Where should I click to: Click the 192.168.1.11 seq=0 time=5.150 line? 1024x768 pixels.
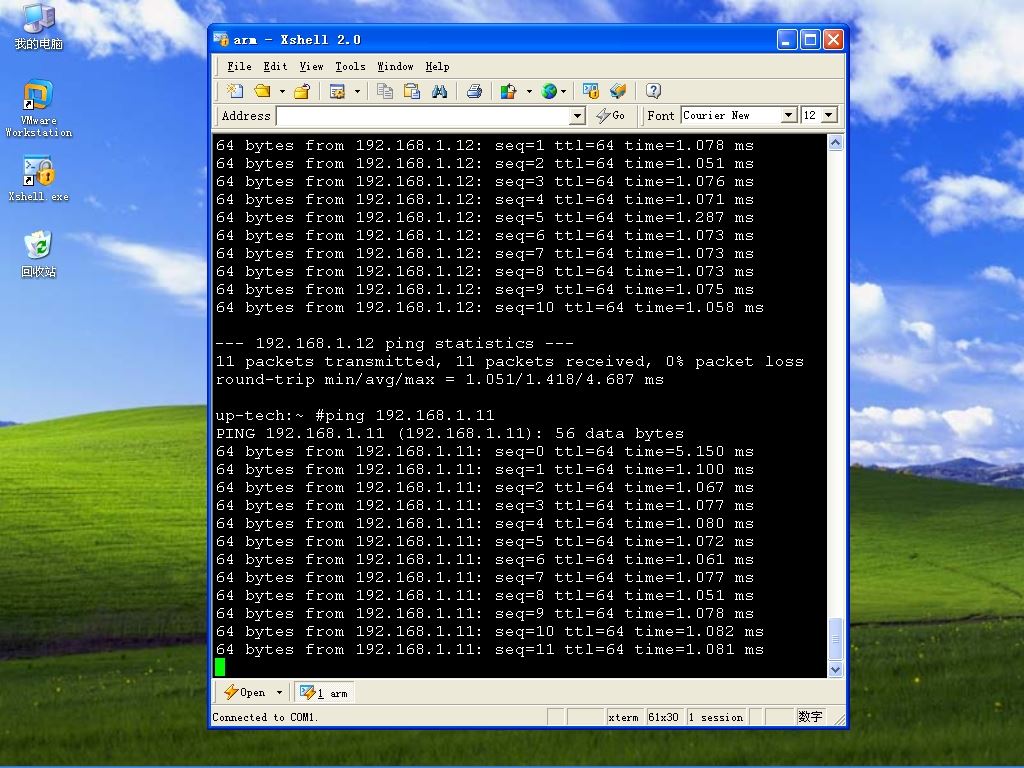click(485, 451)
